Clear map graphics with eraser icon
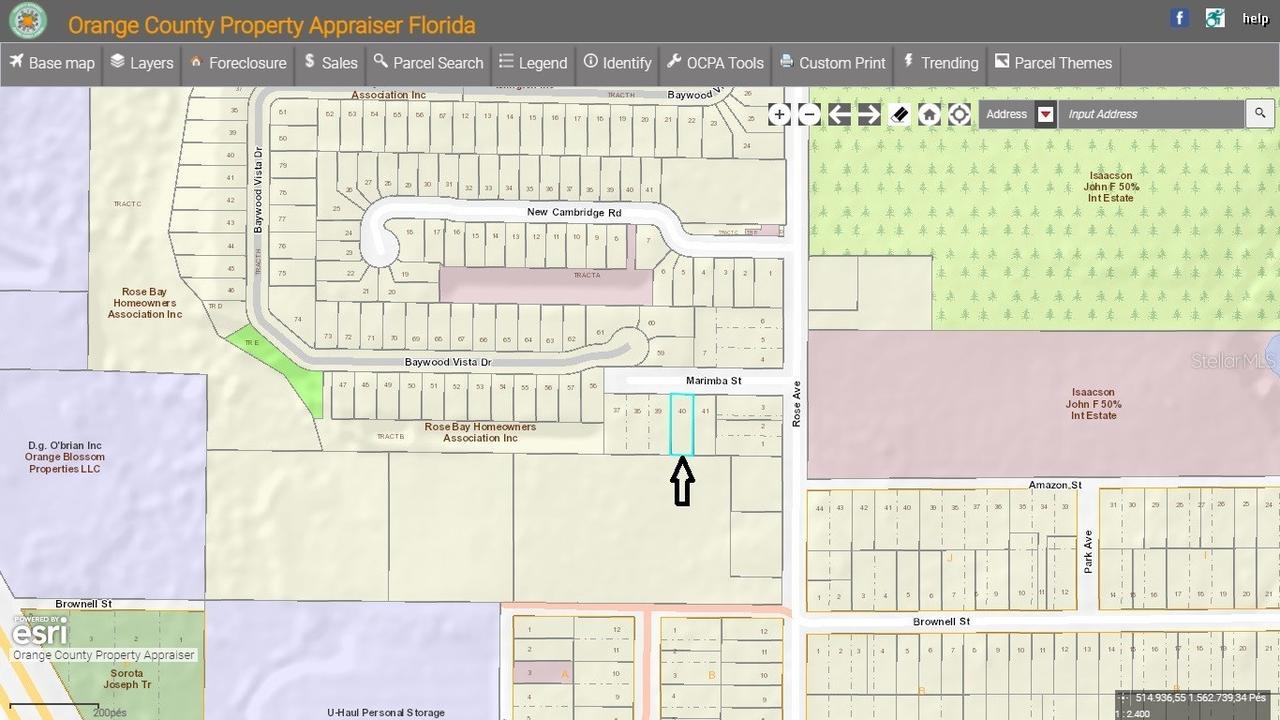Image resolution: width=1280 pixels, height=720 pixels. 899,114
